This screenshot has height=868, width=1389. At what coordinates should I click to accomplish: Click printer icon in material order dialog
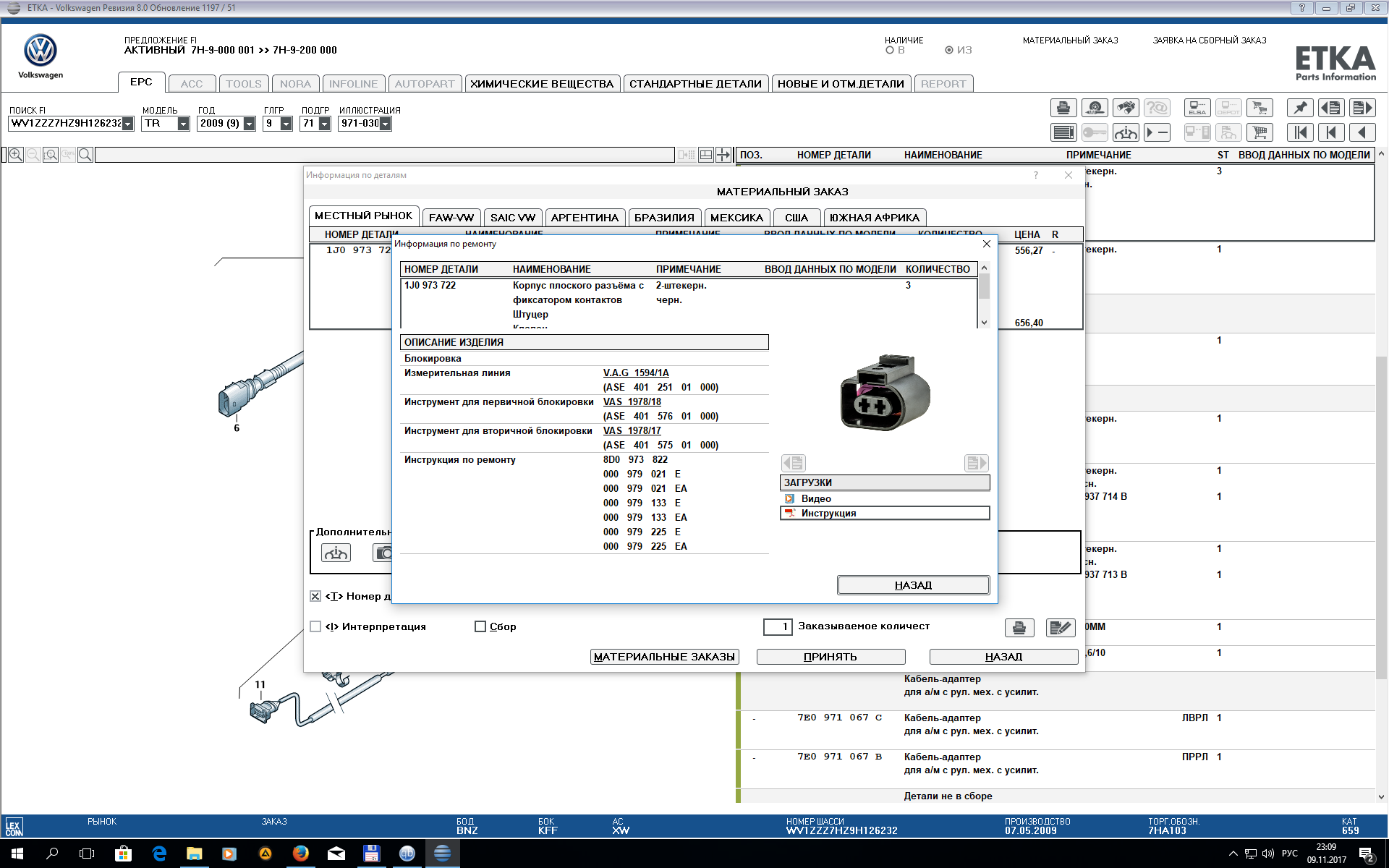1019,628
